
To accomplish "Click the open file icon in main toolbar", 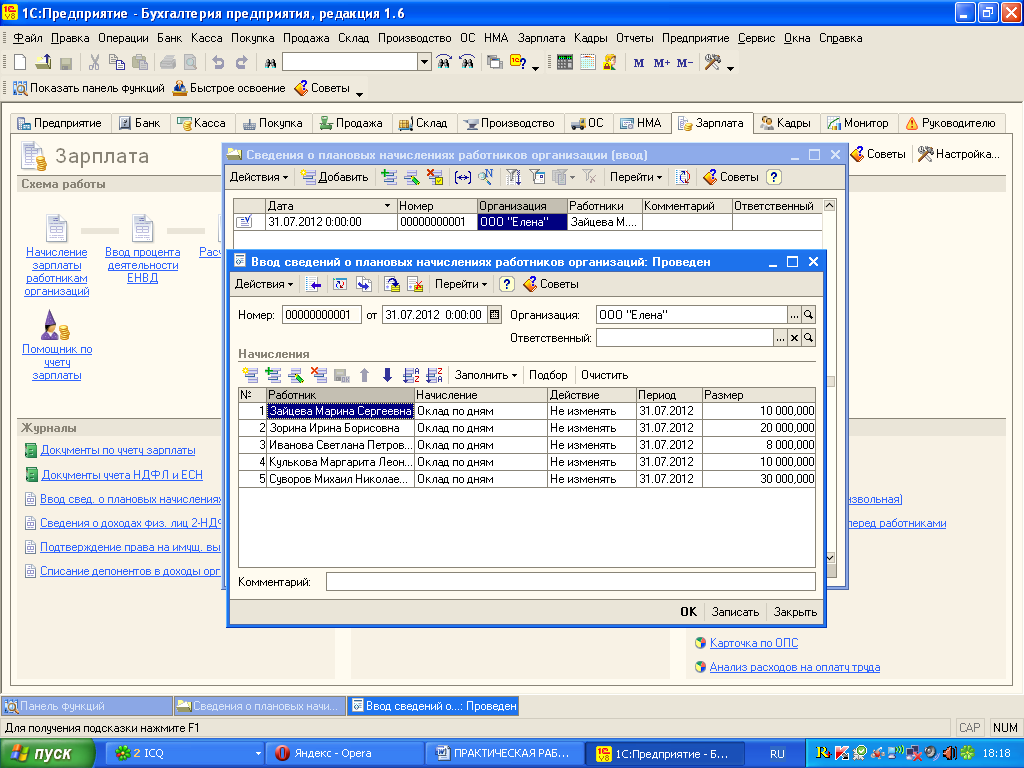I will pos(43,63).
